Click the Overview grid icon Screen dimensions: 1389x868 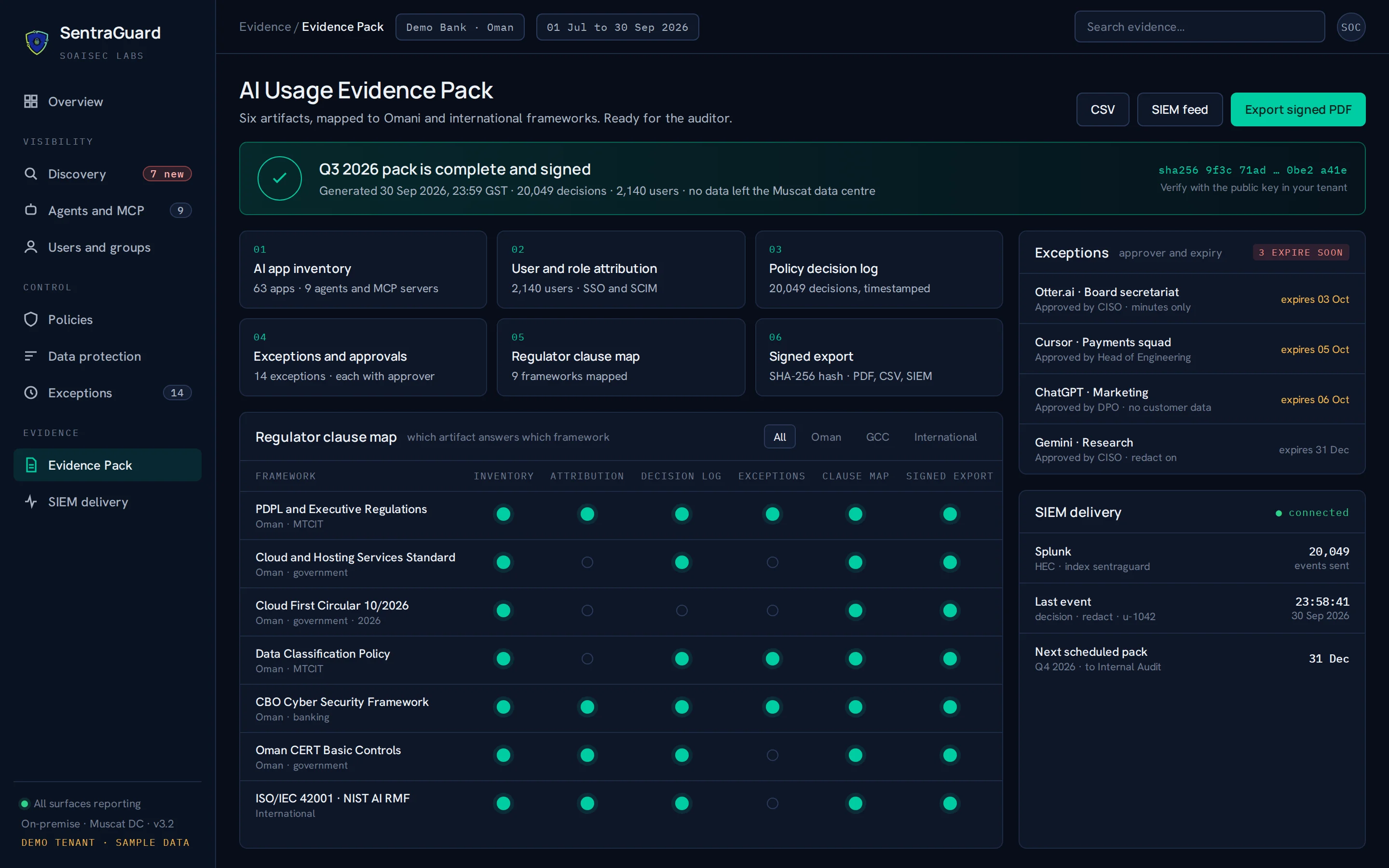pos(31,102)
